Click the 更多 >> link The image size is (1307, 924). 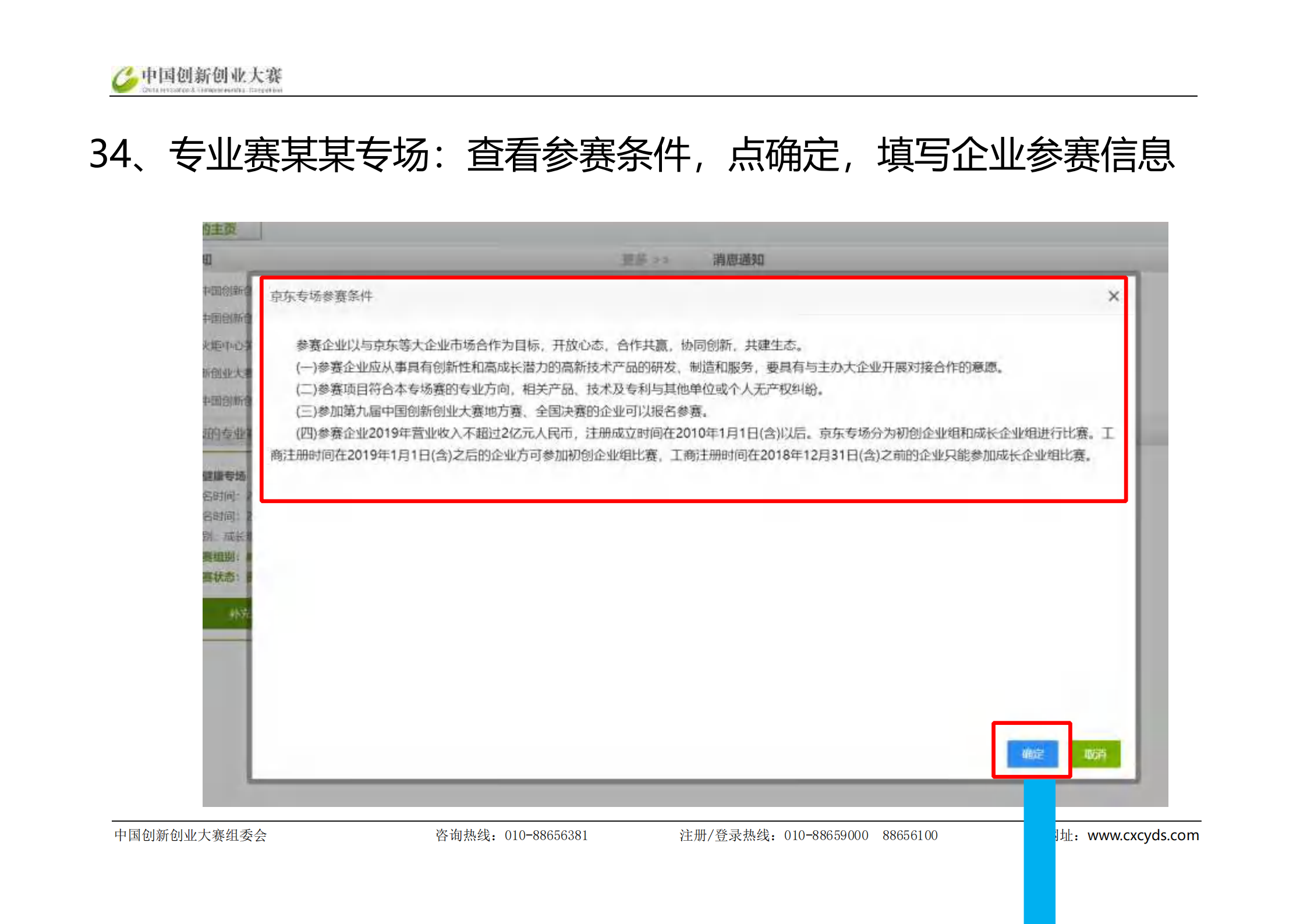[x=645, y=260]
